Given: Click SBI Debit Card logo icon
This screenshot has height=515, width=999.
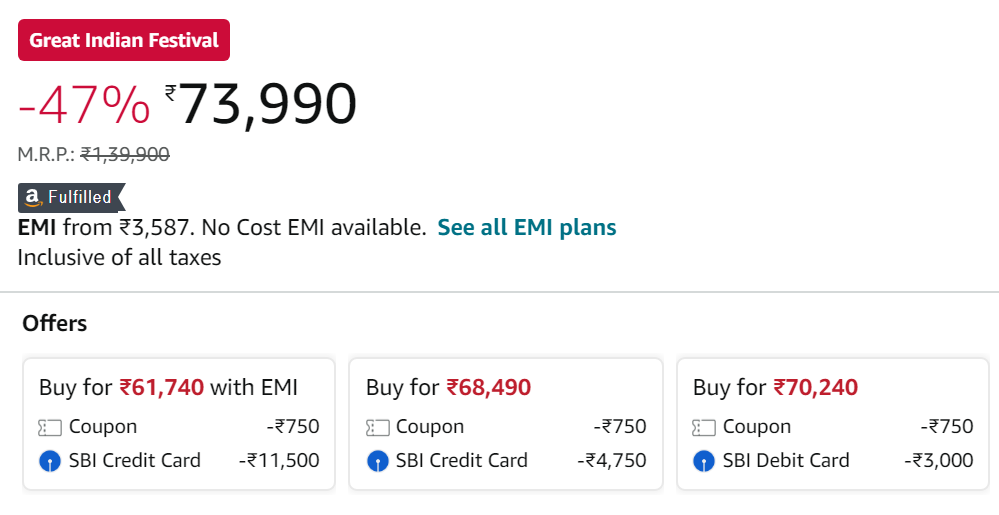Looking at the screenshot, I should (704, 461).
